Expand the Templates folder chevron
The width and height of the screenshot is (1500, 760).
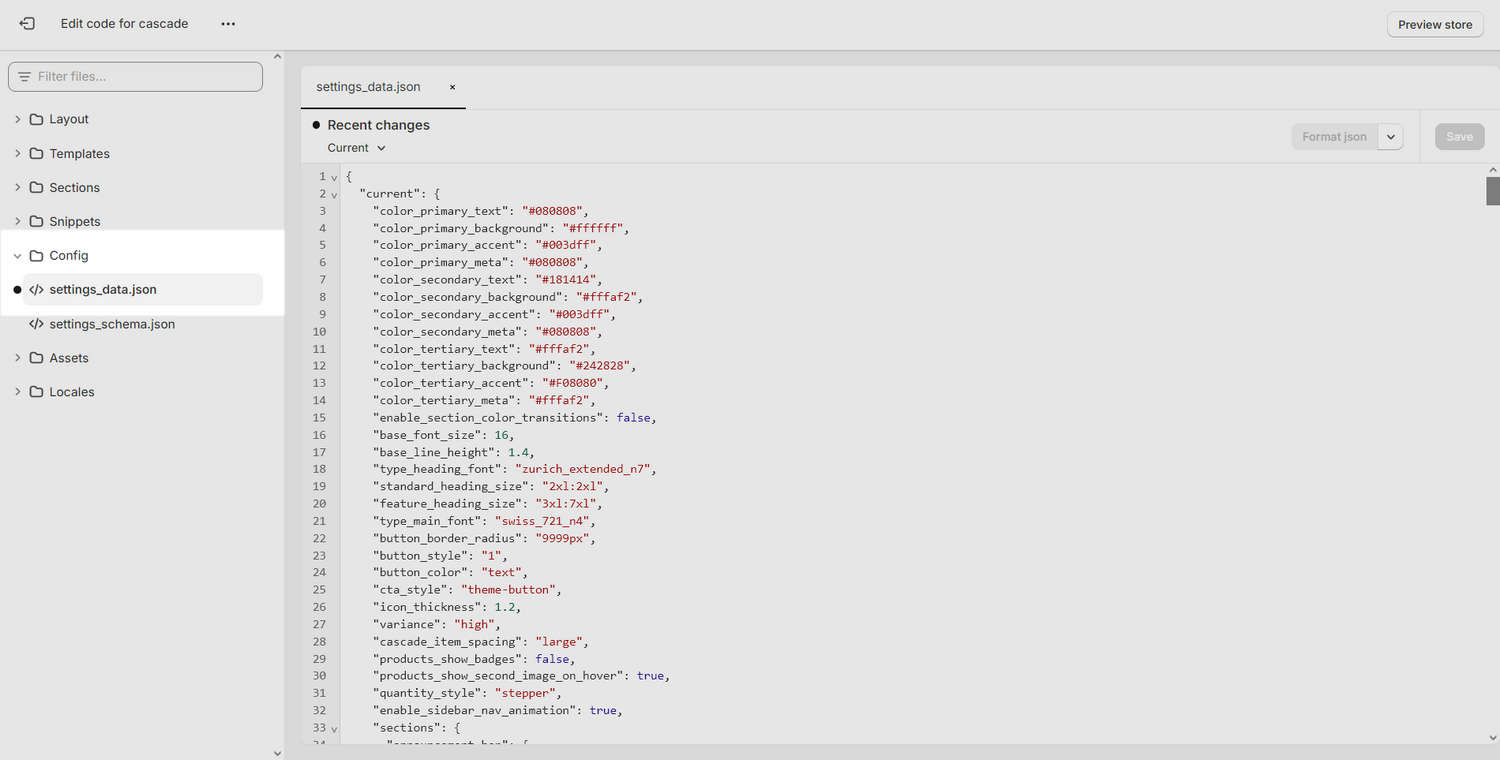click(x=17, y=153)
